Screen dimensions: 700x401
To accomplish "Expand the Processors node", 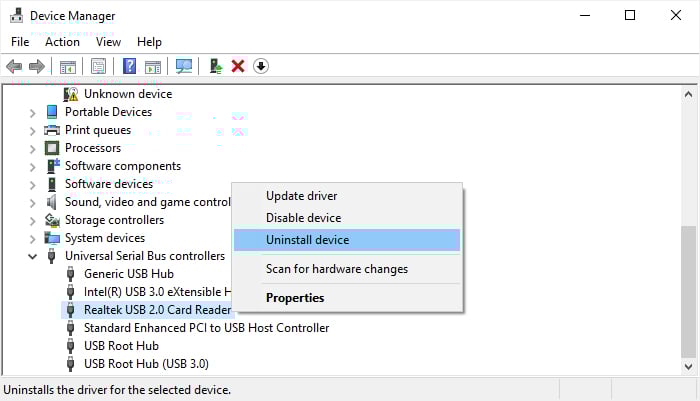I will pos(32,149).
